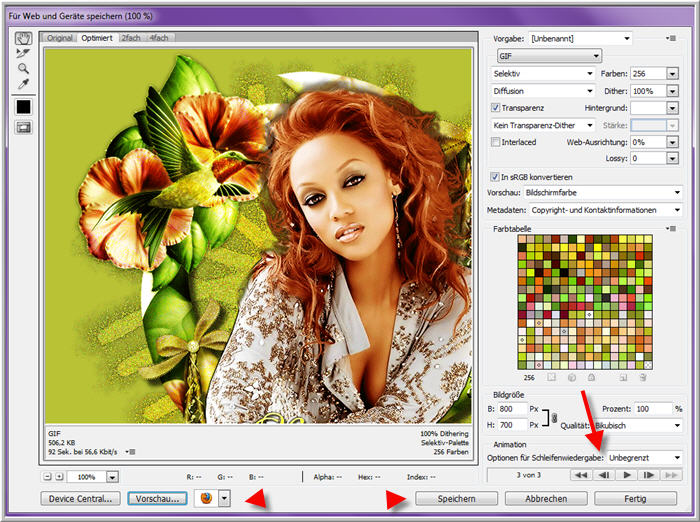The height and width of the screenshot is (522, 700).
Task: Click the lock color icon in Farbtabelle
Action: (x=591, y=377)
